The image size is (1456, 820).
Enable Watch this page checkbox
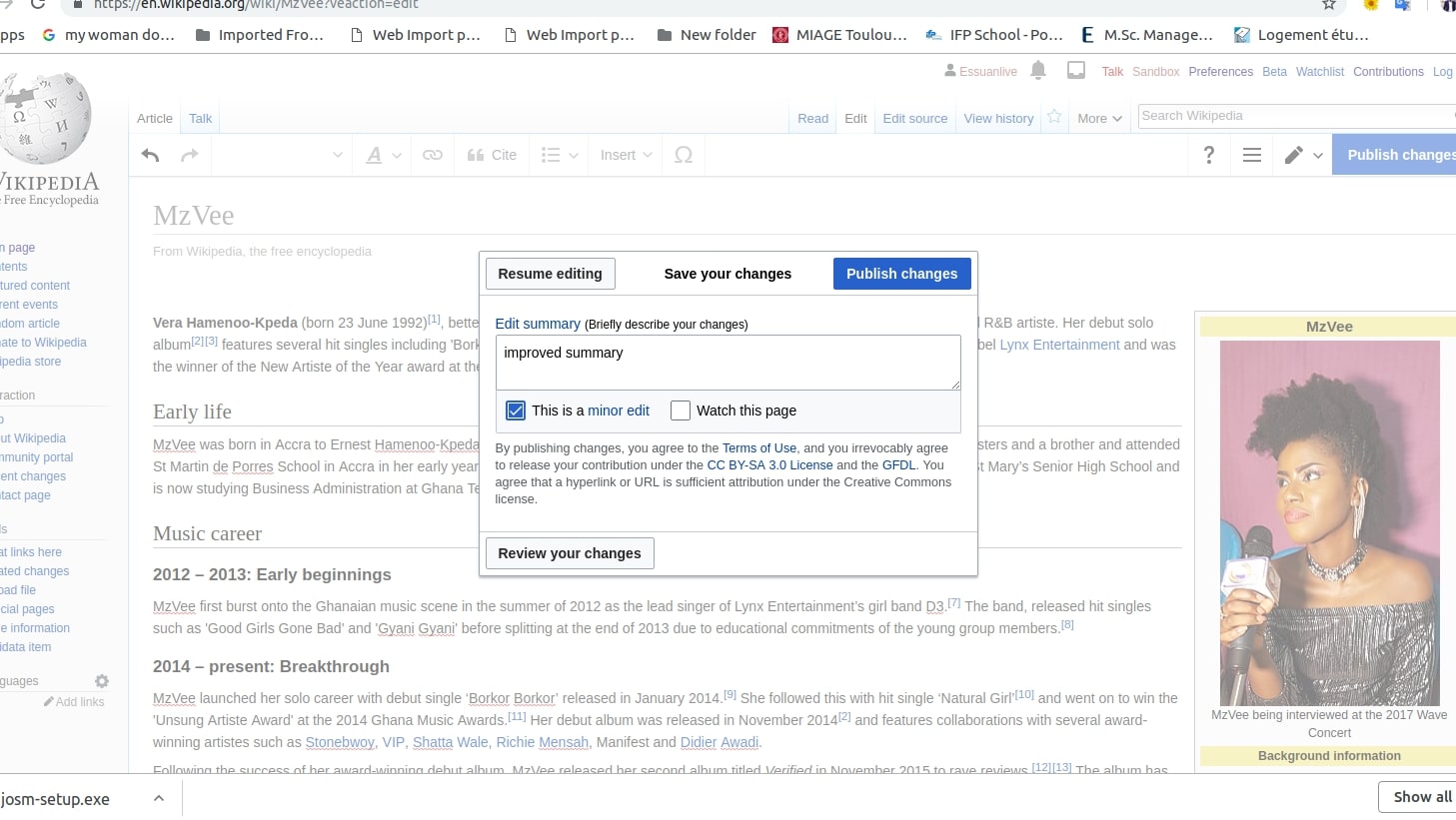681,410
